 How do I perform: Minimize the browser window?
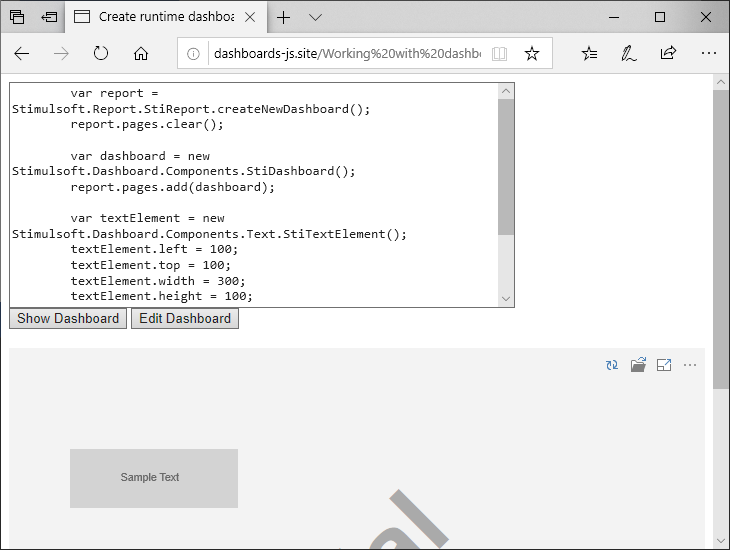click(614, 17)
